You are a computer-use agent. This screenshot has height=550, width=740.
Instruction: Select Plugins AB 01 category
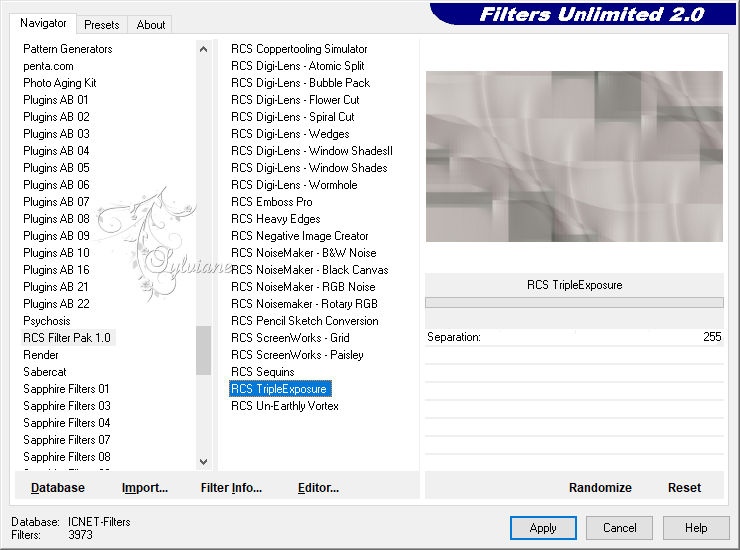click(56, 100)
